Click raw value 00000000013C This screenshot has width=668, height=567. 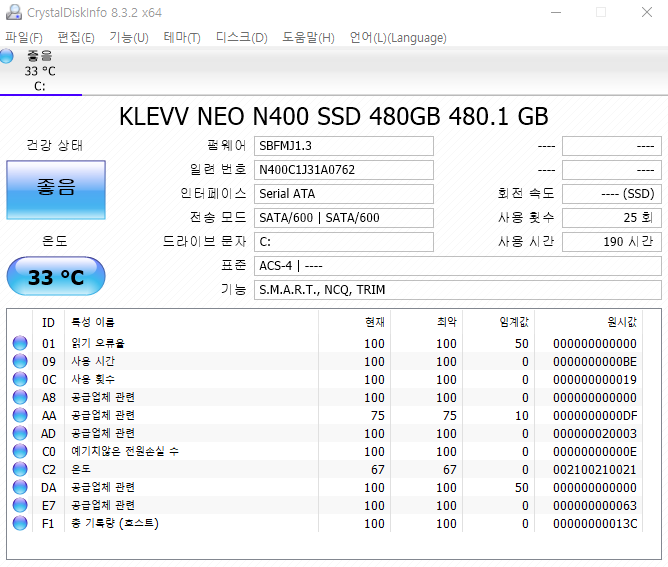595,524
